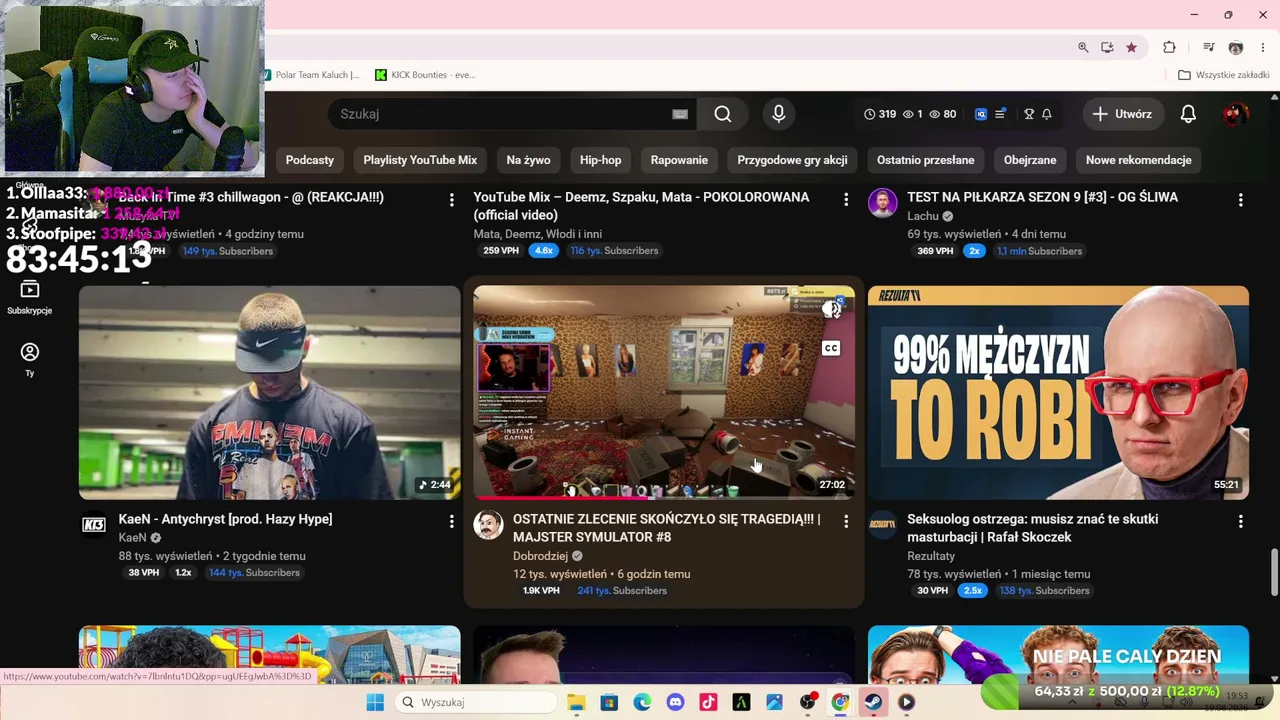Image resolution: width=1280 pixels, height=720 pixels.
Task: Open YouTube notifications bell
Action: 1188,114
